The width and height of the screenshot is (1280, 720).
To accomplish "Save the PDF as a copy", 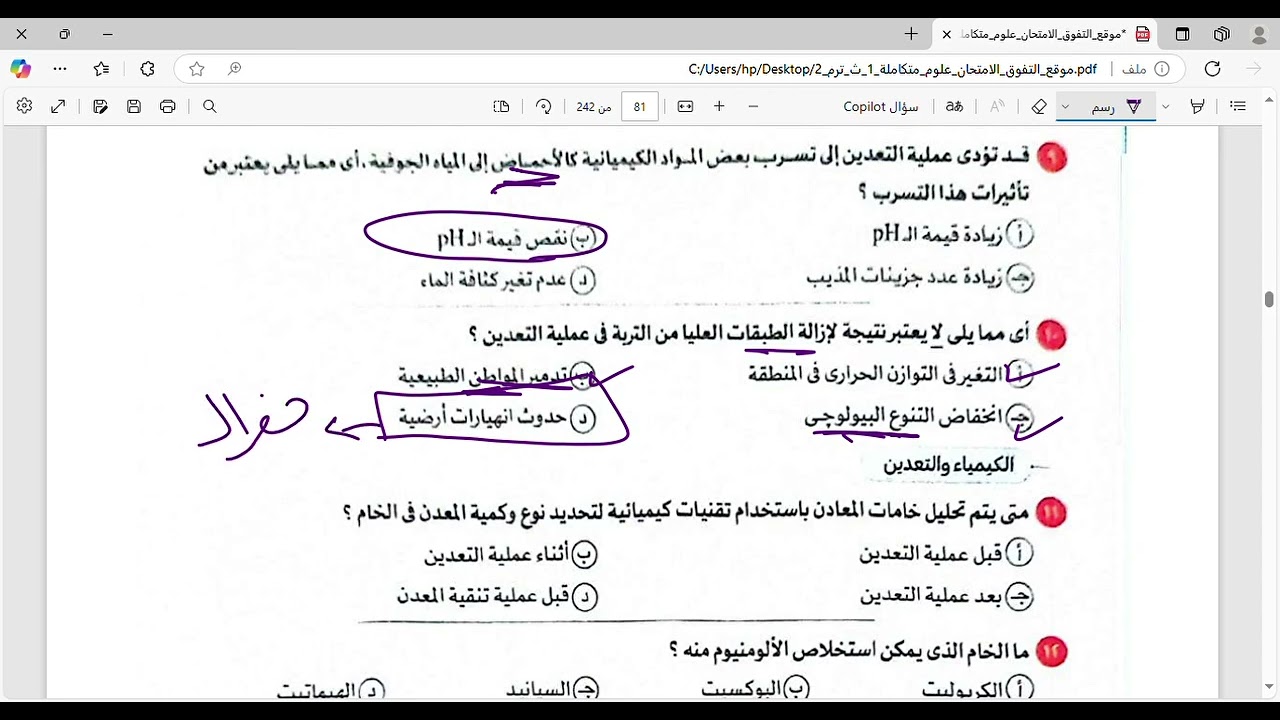I will 100,106.
